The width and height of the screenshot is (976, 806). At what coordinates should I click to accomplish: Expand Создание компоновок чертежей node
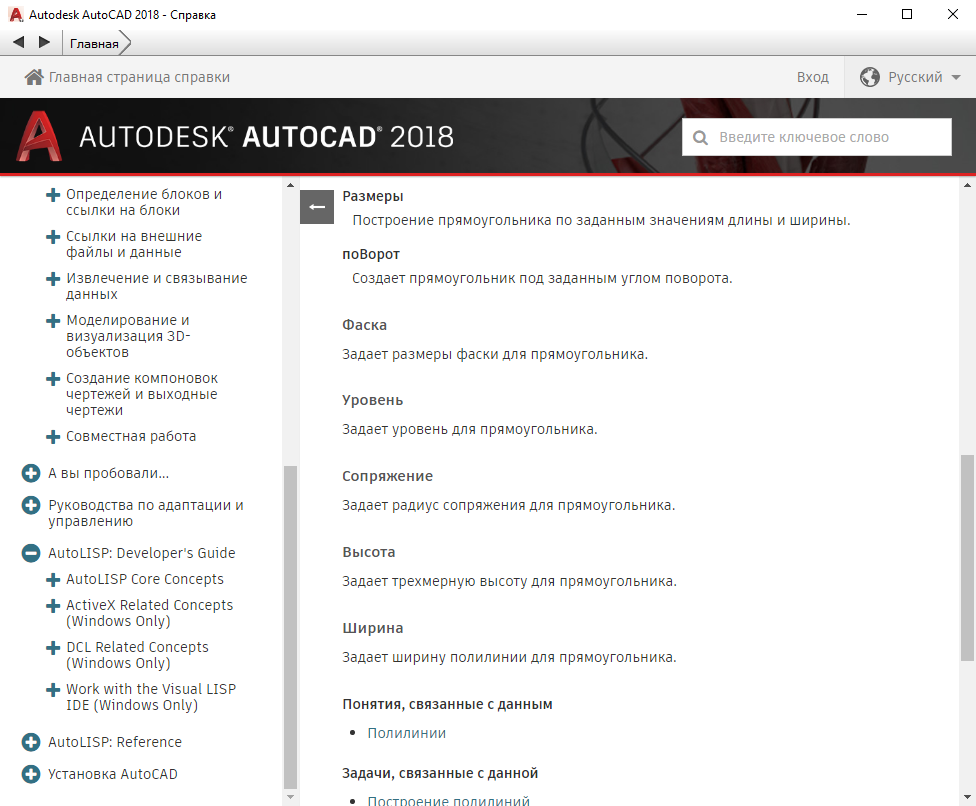pyautogui.click(x=53, y=378)
